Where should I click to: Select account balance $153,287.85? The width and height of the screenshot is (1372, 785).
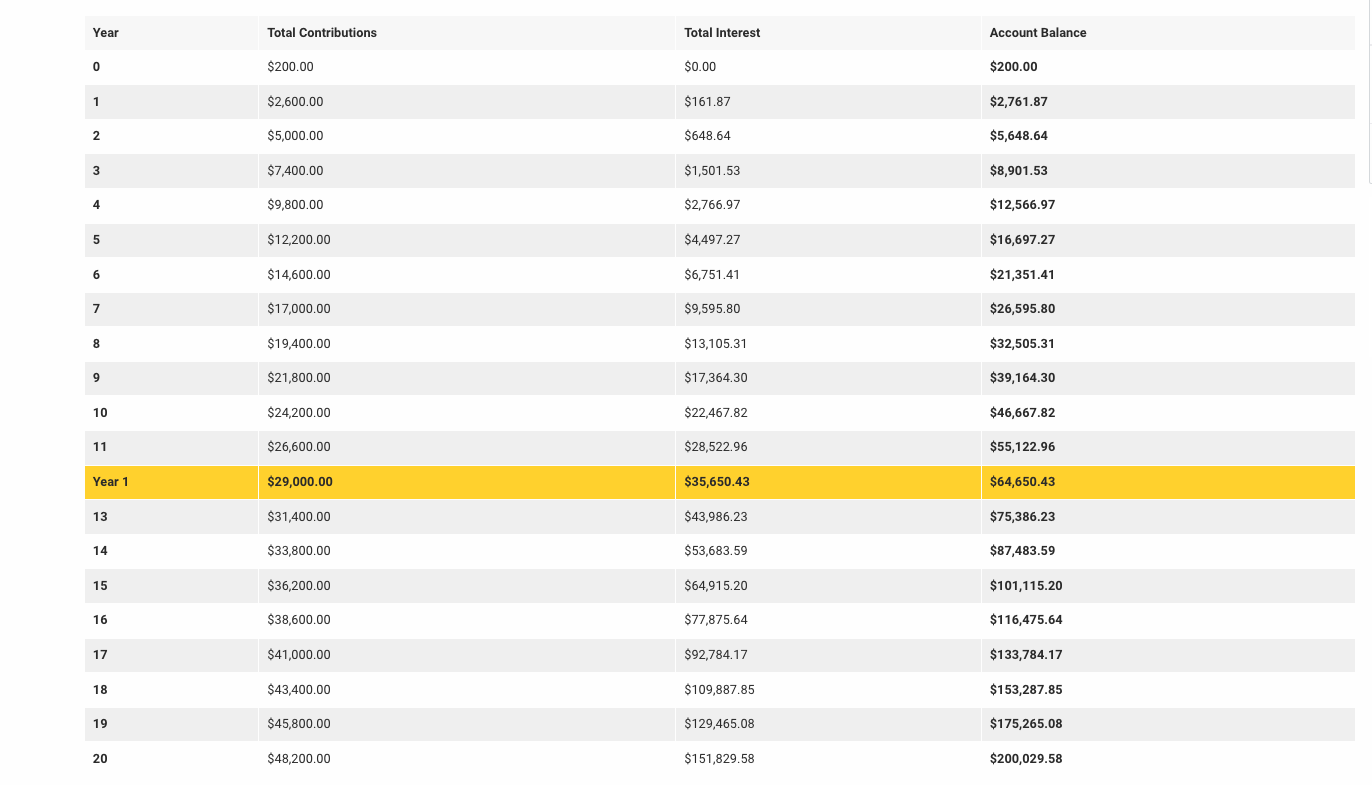click(x=1026, y=690)
